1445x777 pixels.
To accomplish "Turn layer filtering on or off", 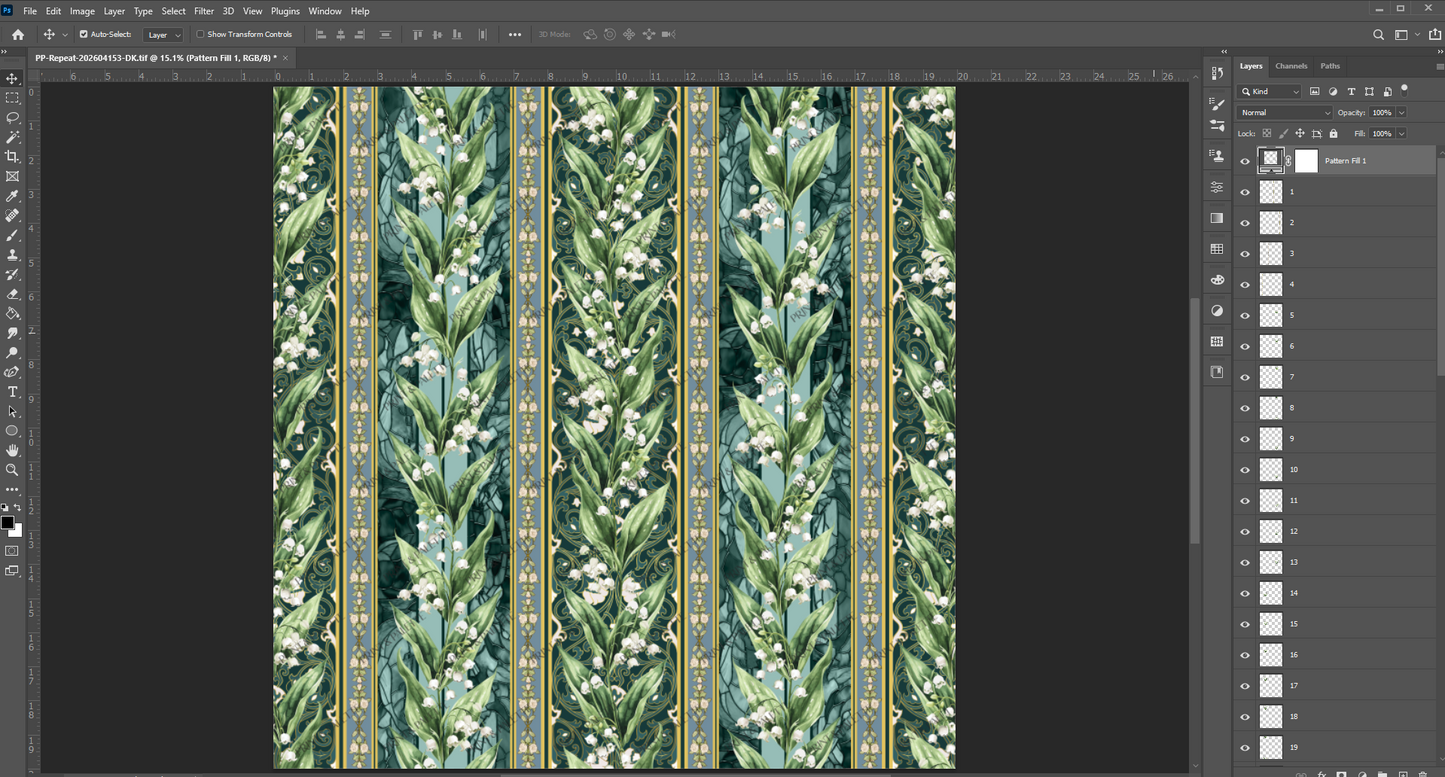I will pos(1405,90).
